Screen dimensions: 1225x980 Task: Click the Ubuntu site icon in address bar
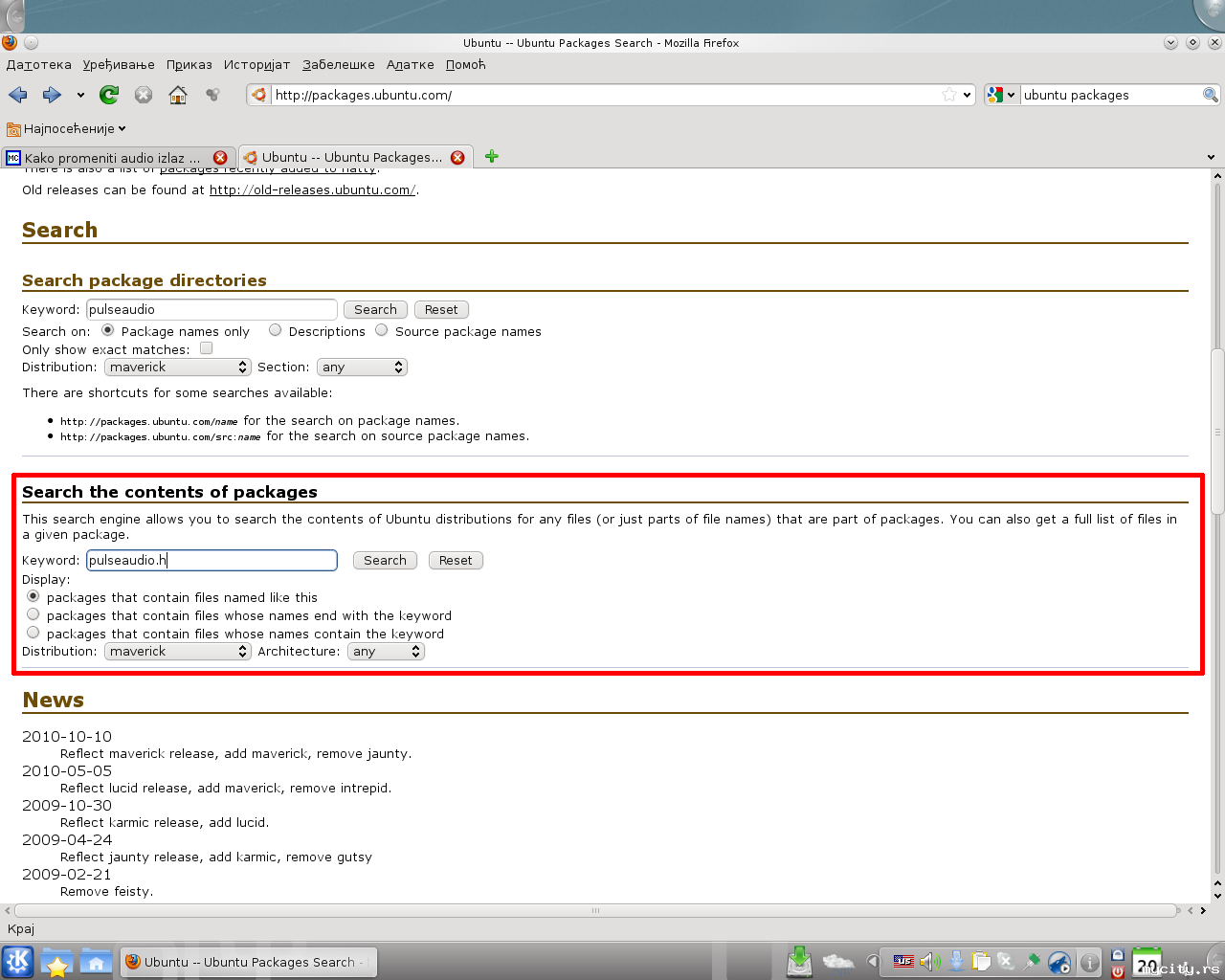point(259,95)
